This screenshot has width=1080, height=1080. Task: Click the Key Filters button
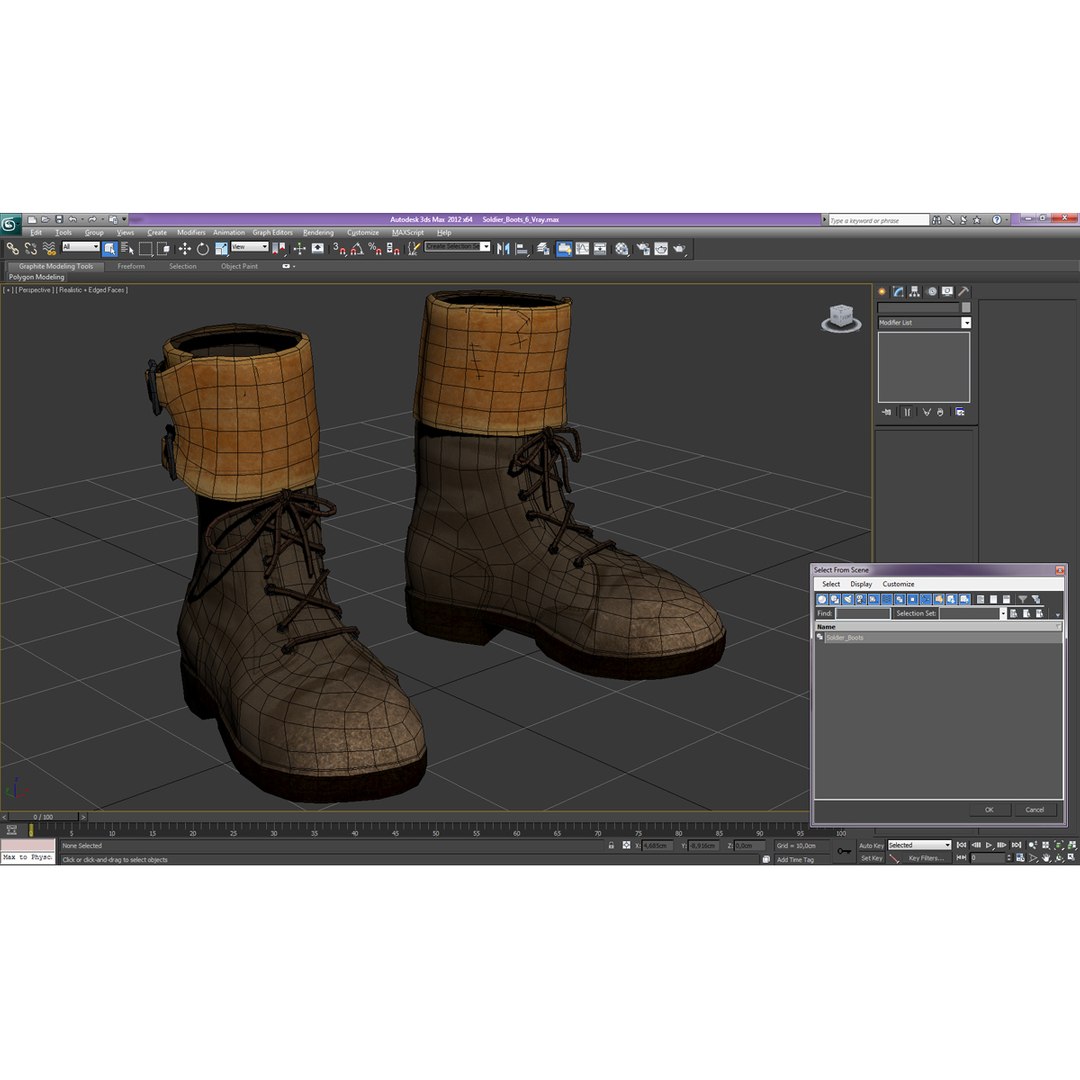[x=925, y=858]
